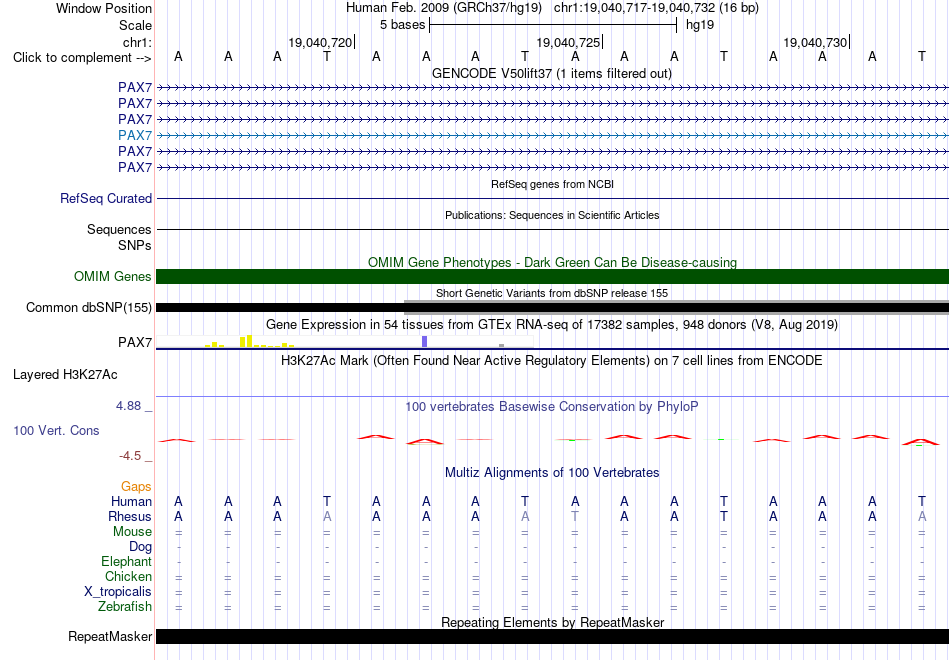Click the yellow GTEx expression bars for PAX7
Viewport: 950px width, 660px height.
(249, 341)
